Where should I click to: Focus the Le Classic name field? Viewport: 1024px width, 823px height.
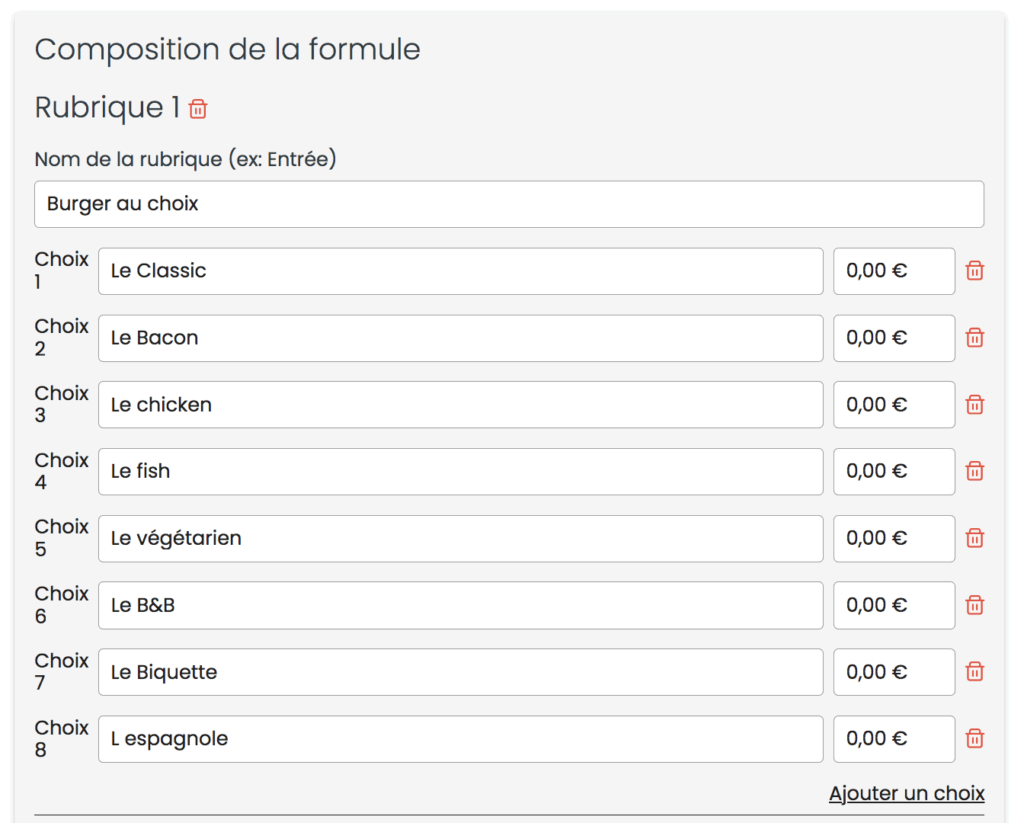coord(460,271)
